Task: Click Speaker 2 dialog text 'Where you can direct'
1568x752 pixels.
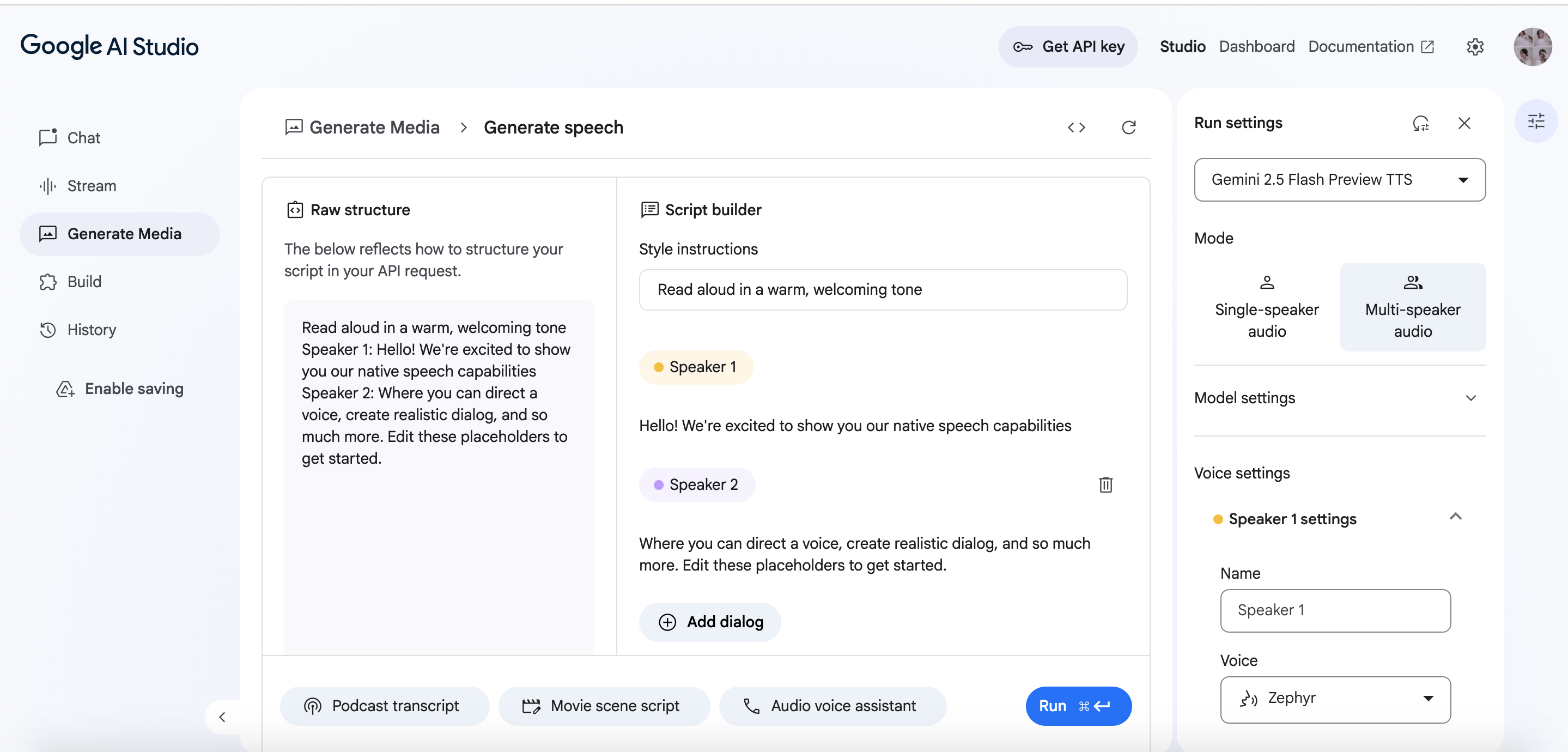Action: 864,554
